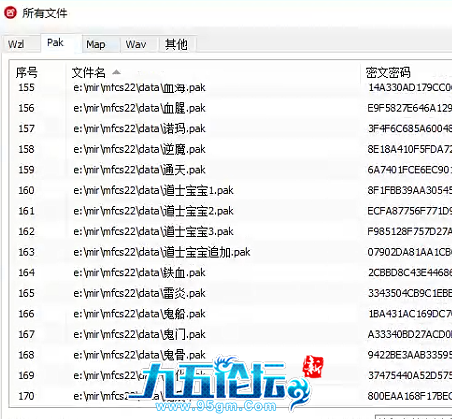Click cipher value starting 8E18A410

click(x=410, y=149)
